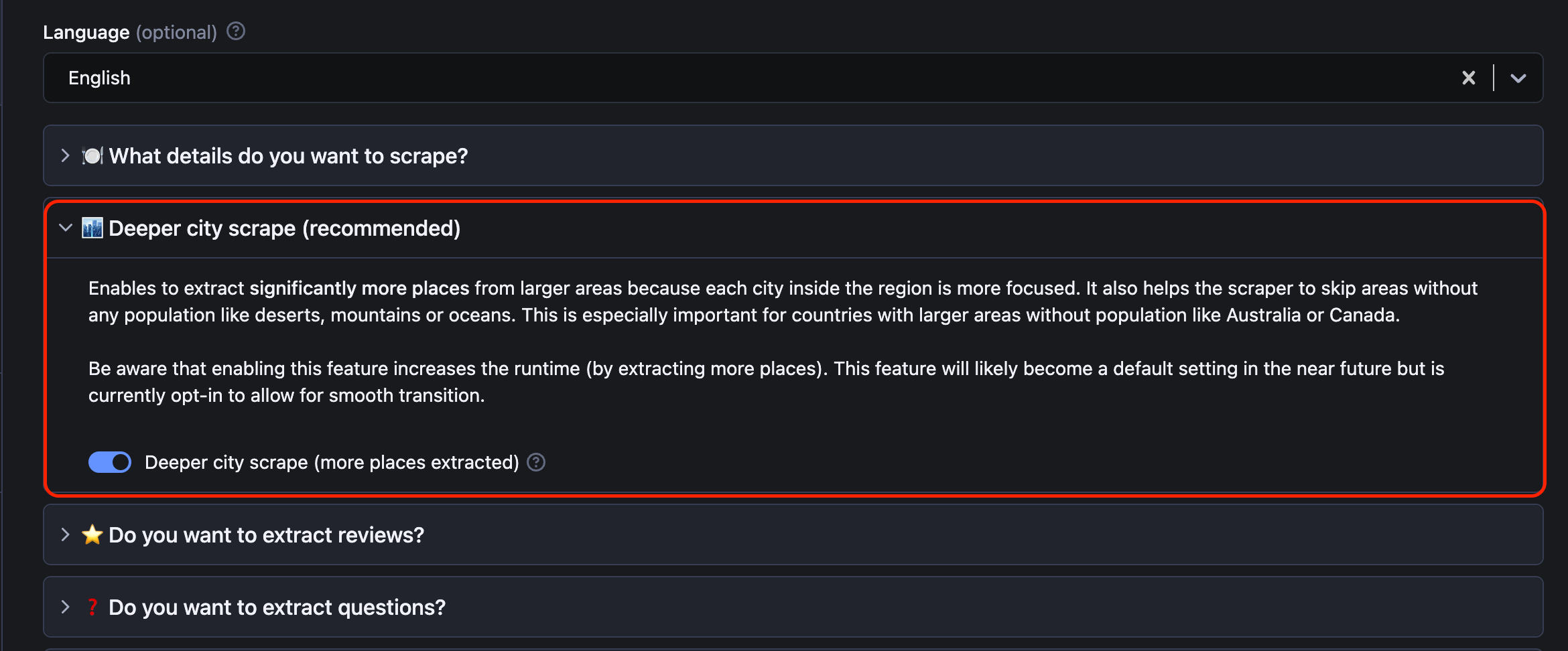Expand the extract reviews chevron
The height and width of the screenshot is (651, 1568).
point(65,535)
